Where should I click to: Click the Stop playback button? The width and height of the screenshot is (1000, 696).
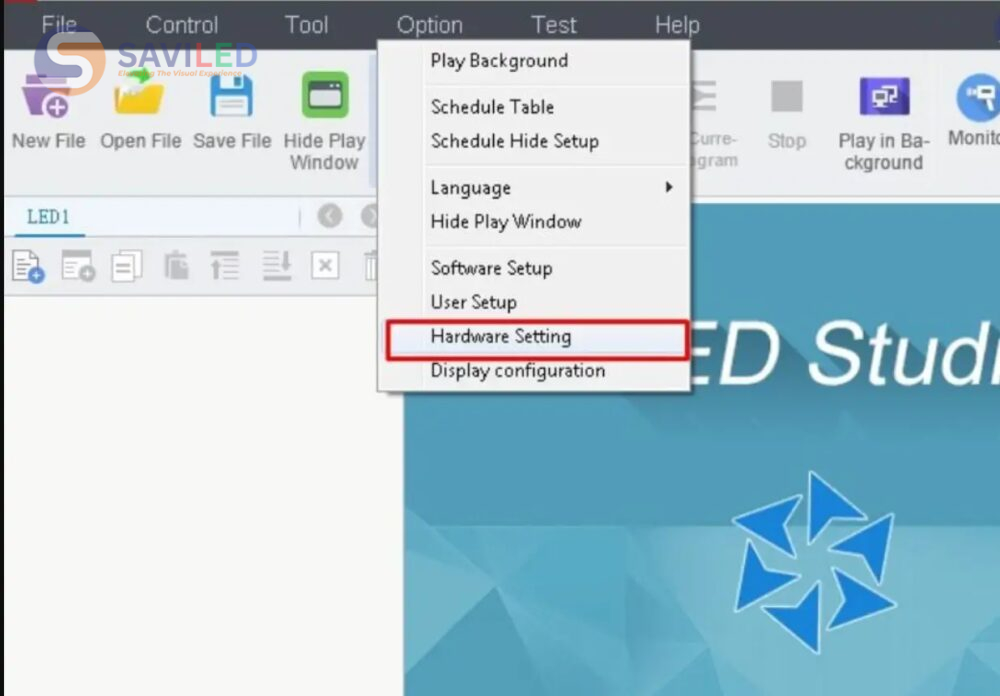click(787, 98)
